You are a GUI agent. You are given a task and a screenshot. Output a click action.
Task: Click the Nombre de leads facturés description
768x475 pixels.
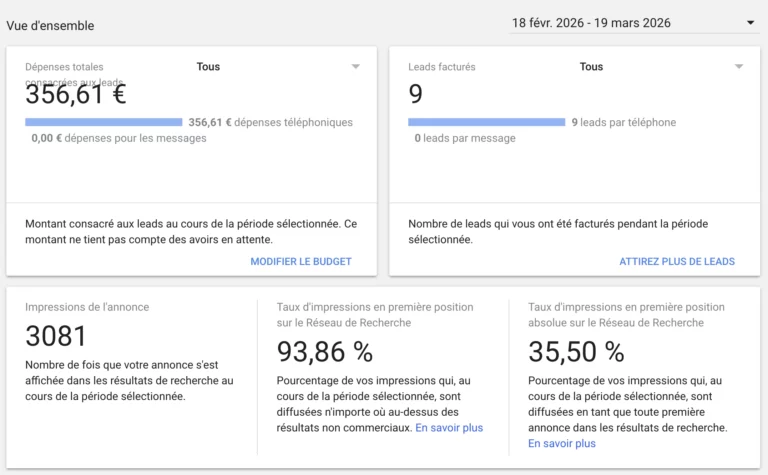tap(558, 232)
